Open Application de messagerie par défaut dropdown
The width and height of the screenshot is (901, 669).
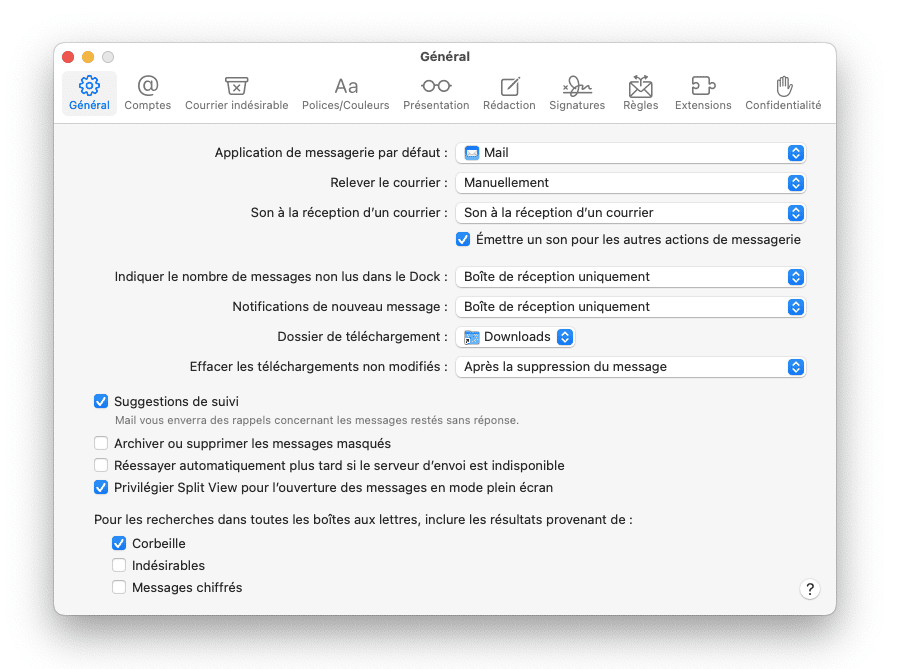coord(630,153)
